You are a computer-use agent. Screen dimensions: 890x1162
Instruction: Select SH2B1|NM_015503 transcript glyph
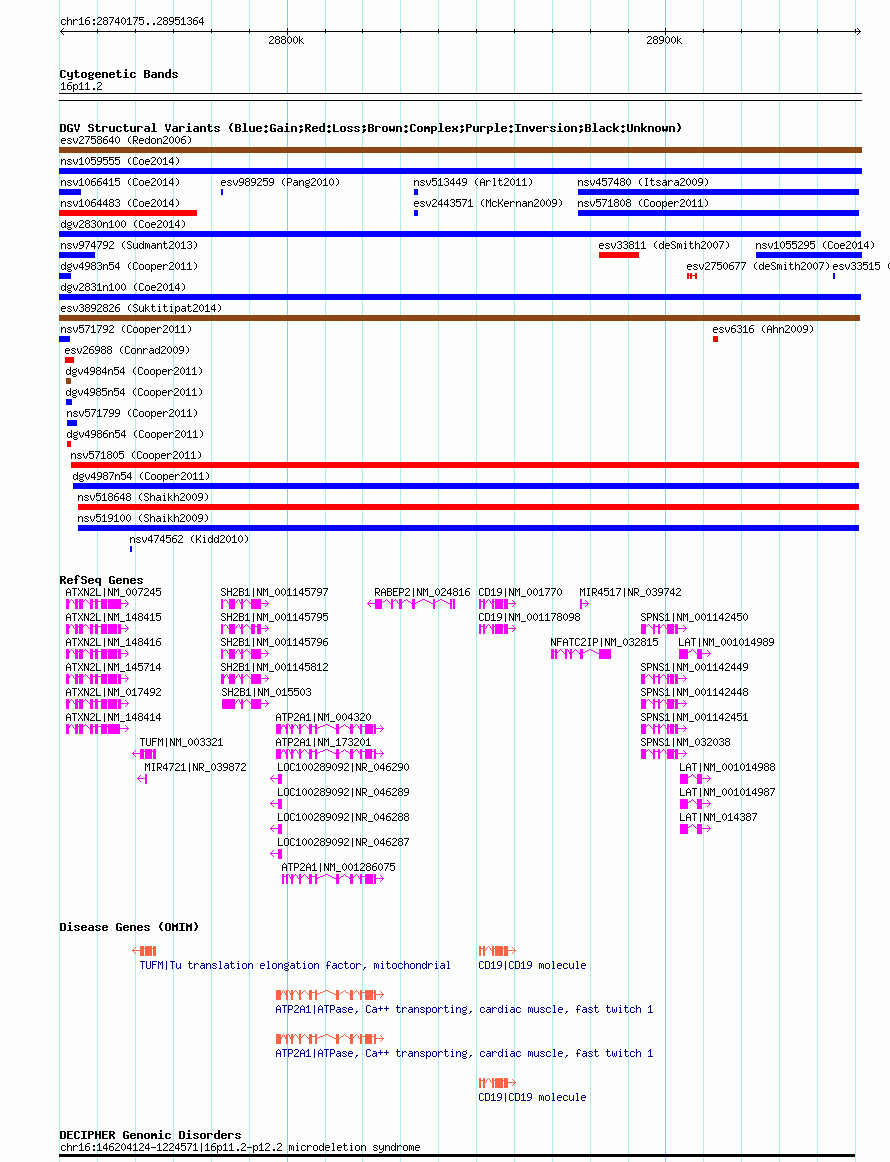click(245, 704)
